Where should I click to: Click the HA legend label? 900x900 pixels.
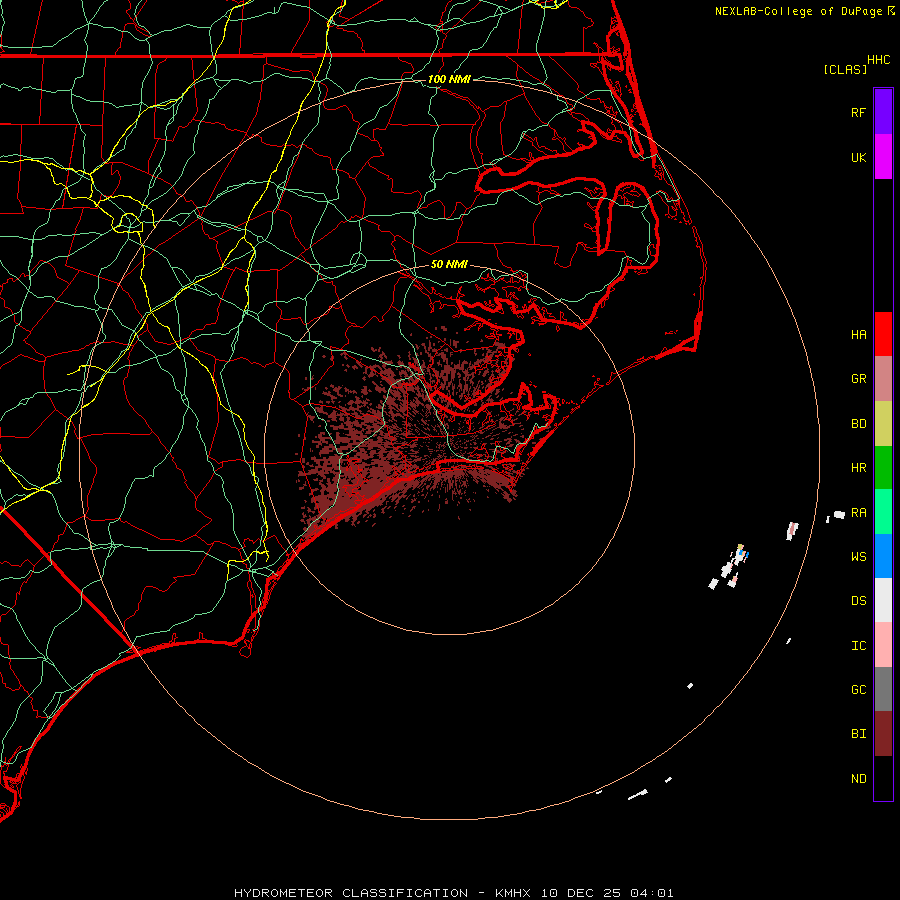[858, 334]
